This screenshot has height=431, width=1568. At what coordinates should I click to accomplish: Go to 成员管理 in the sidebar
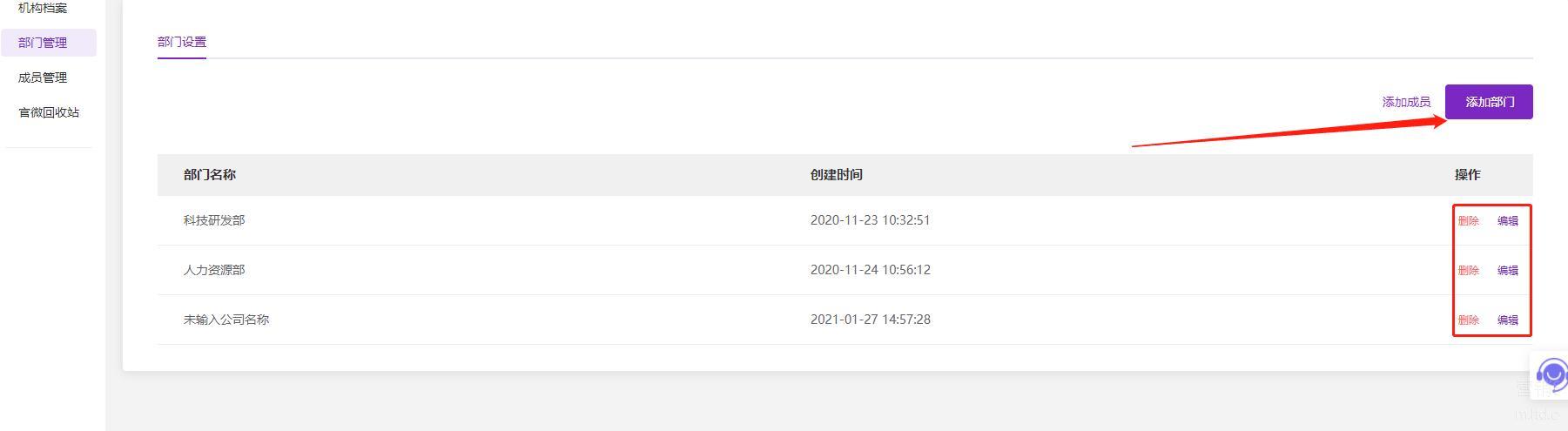(43, 77)
